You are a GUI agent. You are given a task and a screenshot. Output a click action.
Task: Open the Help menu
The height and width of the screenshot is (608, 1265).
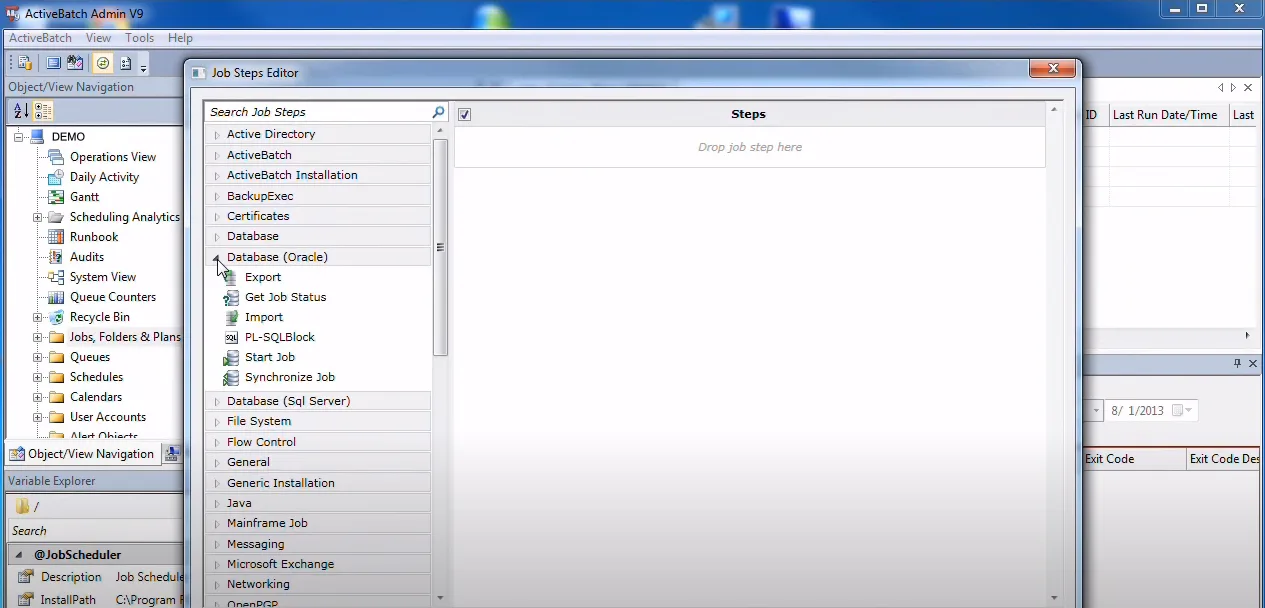(180, 38)
